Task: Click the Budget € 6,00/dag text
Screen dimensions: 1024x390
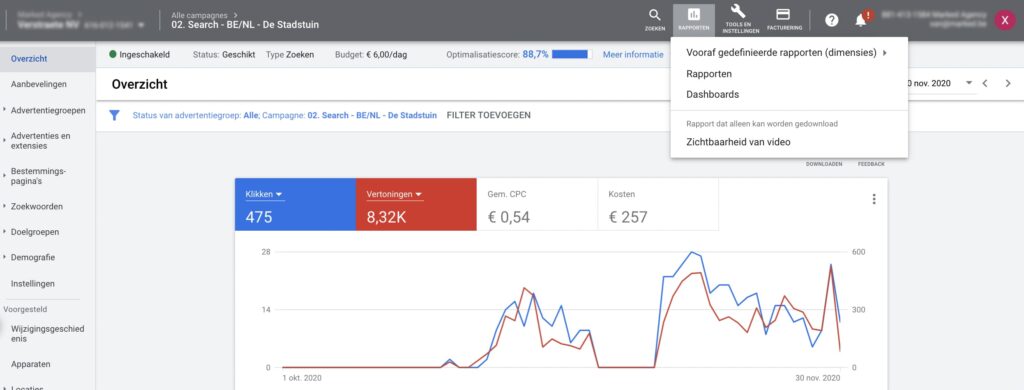Action: click(x=370, y=55)
